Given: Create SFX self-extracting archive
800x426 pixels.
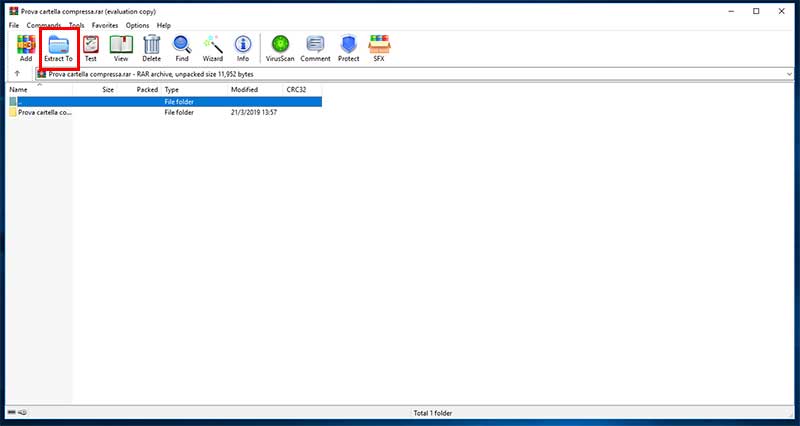Looking at the screenshot, I should [379, 48].
